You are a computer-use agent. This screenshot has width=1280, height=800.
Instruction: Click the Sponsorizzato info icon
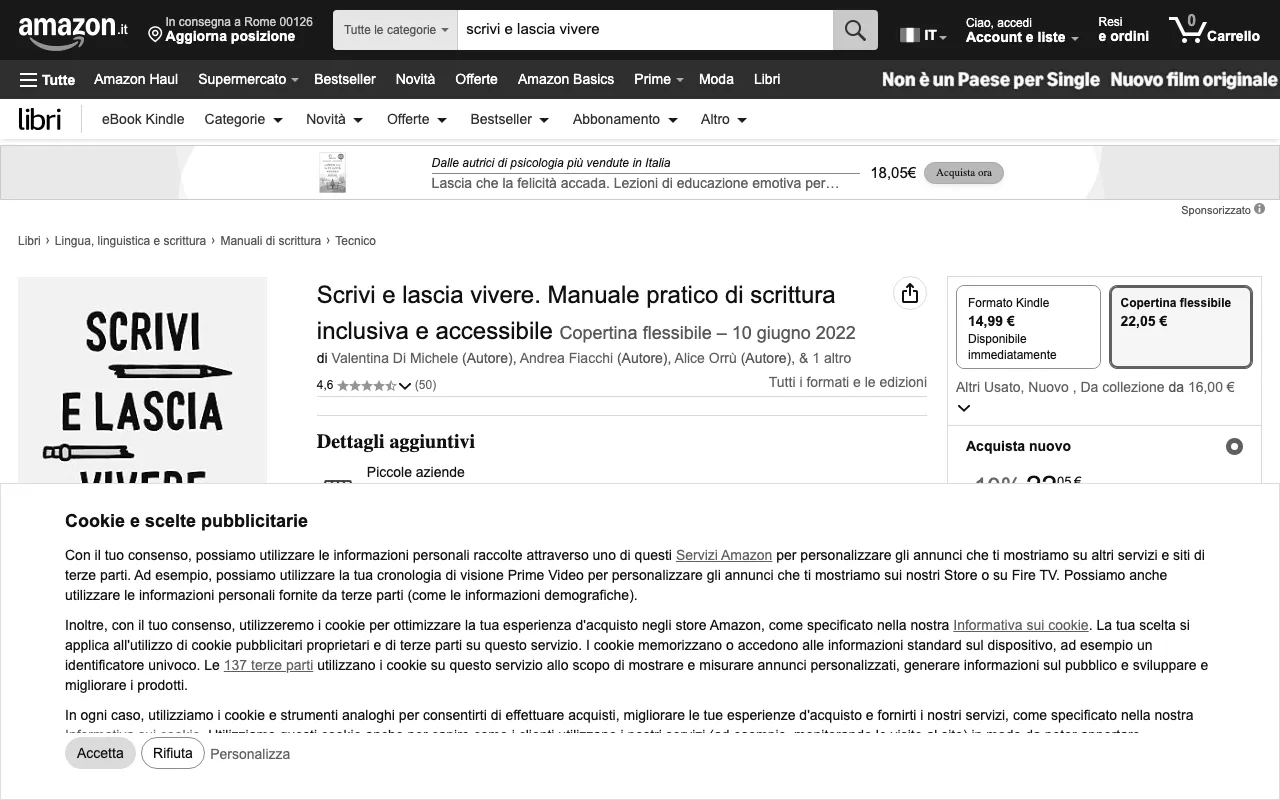1259,209
